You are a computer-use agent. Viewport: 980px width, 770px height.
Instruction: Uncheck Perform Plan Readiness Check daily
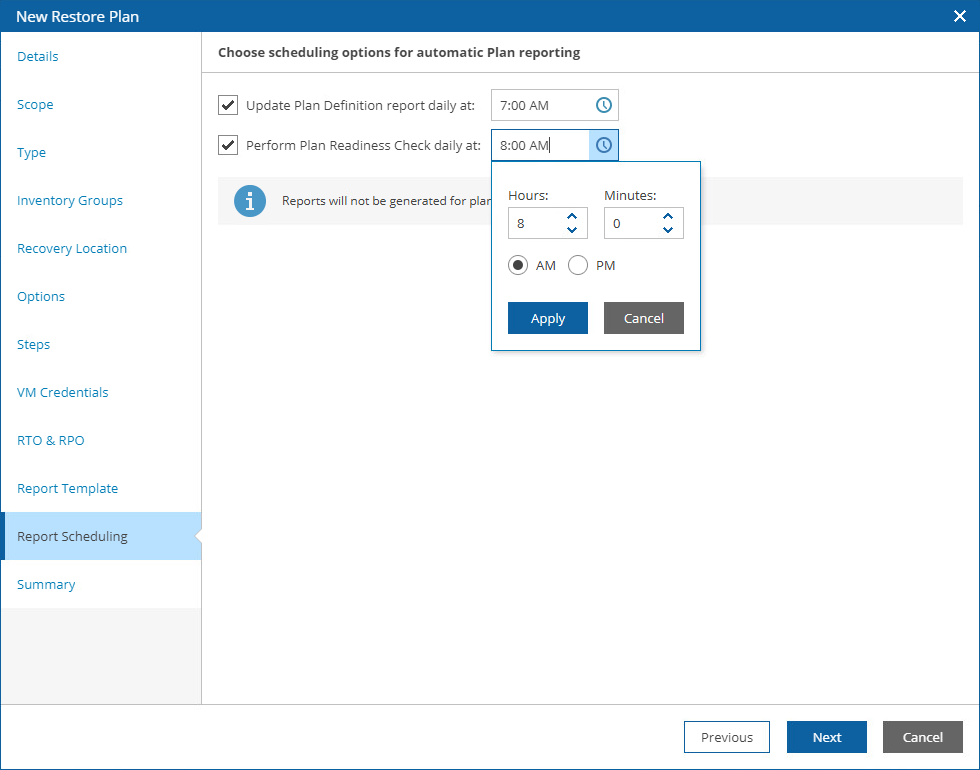tap(228, 145)
